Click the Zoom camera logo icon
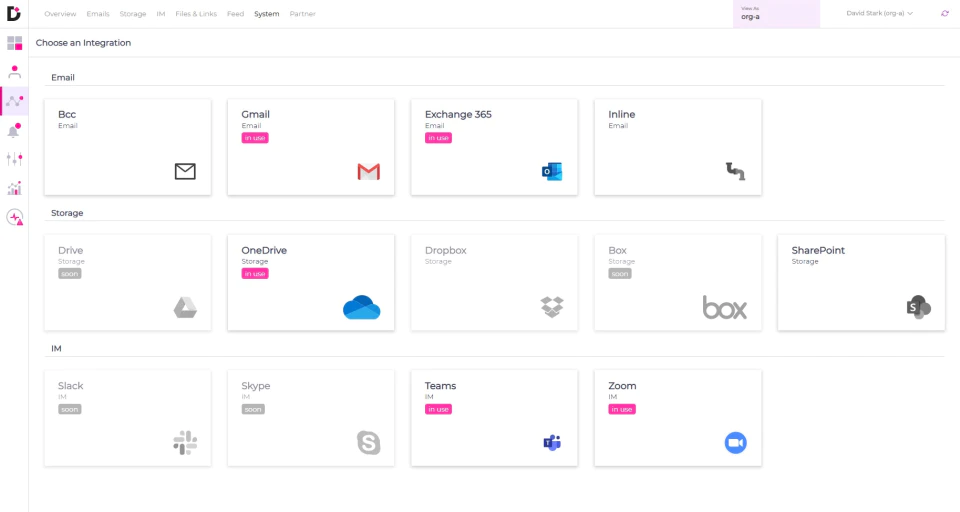The height and width of the screenshot is (512, 960). 735,443
